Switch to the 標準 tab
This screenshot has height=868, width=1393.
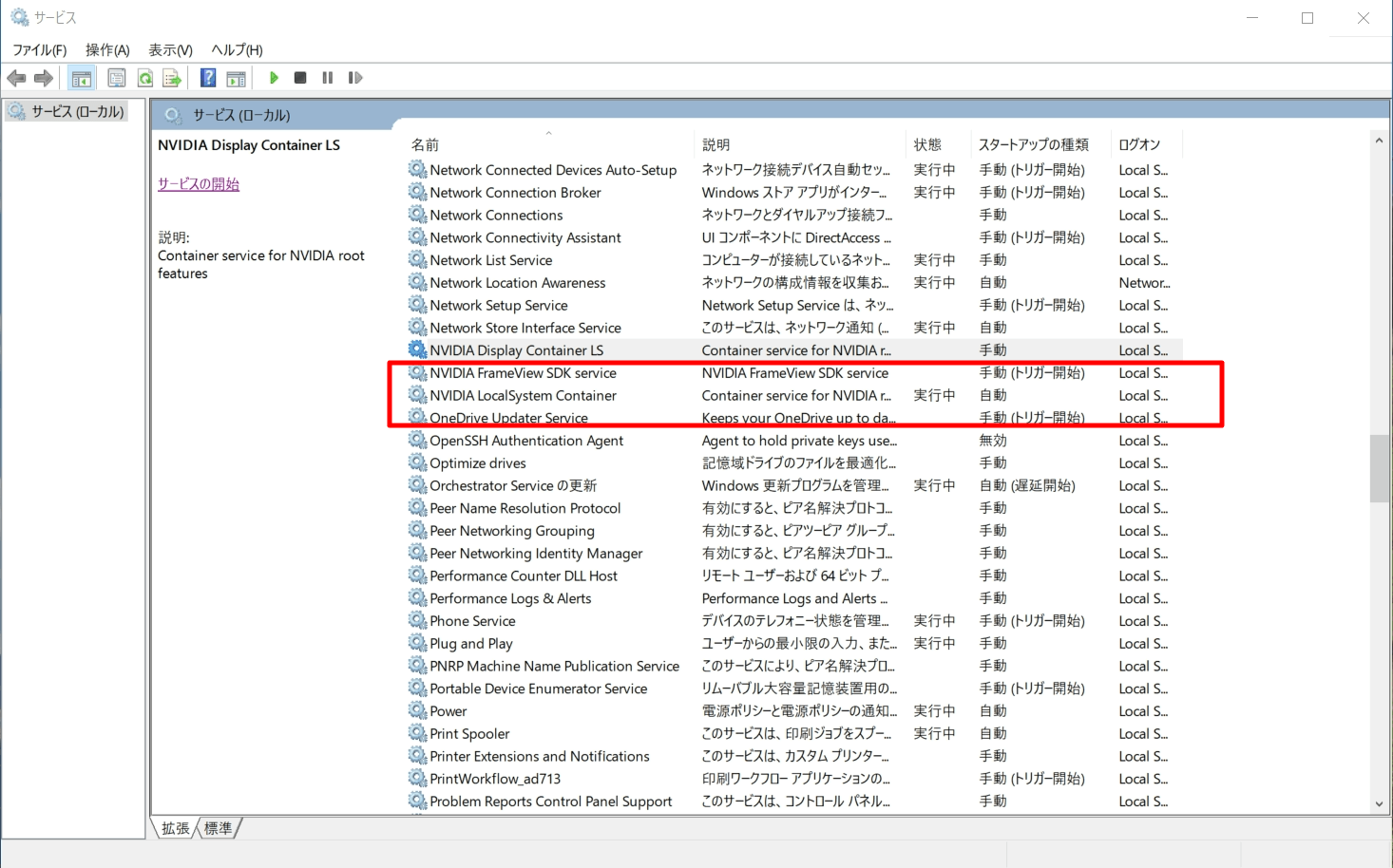tap(219, 827)
